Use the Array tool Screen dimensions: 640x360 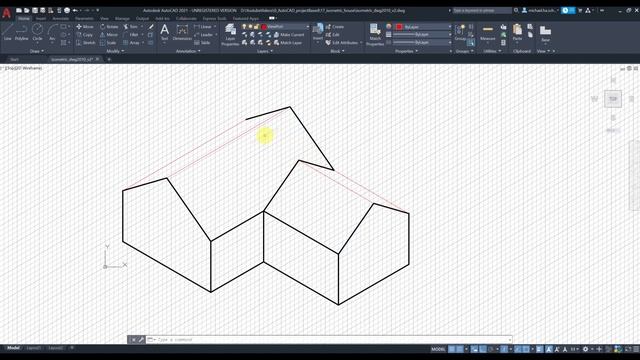(x=131, y=42)
